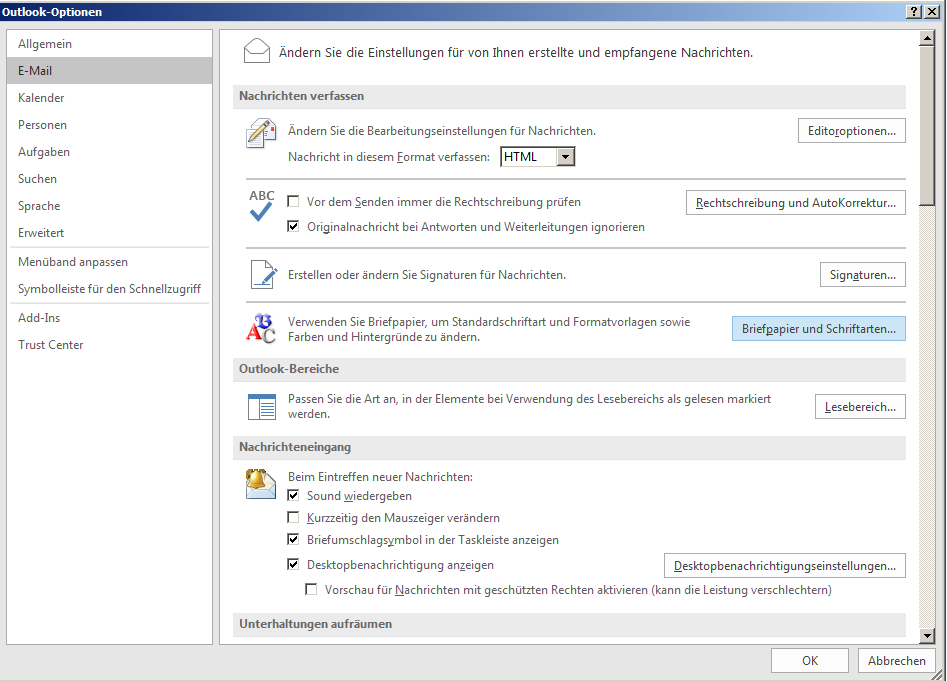Viewport: 947px width, 681px height.
Task: Open Rechtschreibung und AutoKorrektur
Action: click(x=795, y=203)
